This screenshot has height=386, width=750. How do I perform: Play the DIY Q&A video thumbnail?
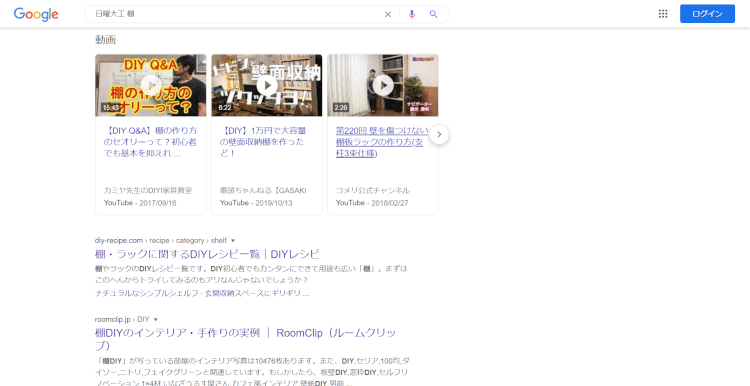click(151, 85)
